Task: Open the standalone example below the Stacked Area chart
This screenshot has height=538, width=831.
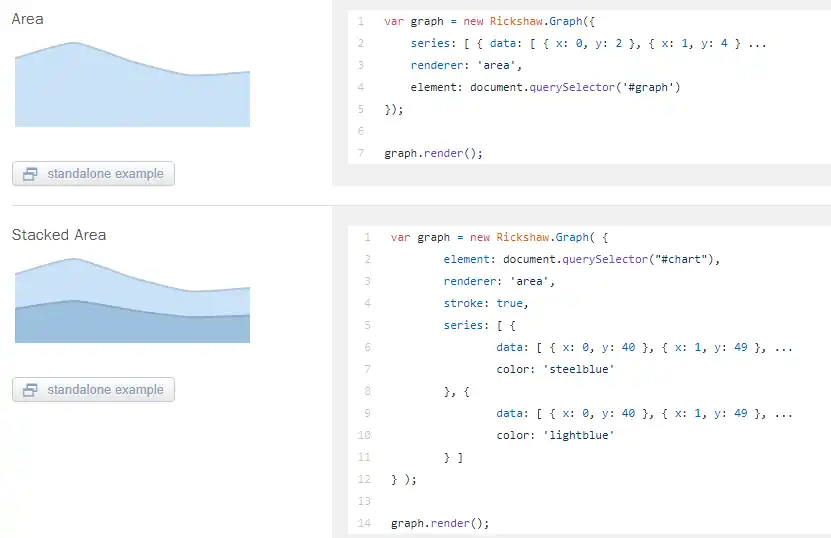Action: [94, 390]
